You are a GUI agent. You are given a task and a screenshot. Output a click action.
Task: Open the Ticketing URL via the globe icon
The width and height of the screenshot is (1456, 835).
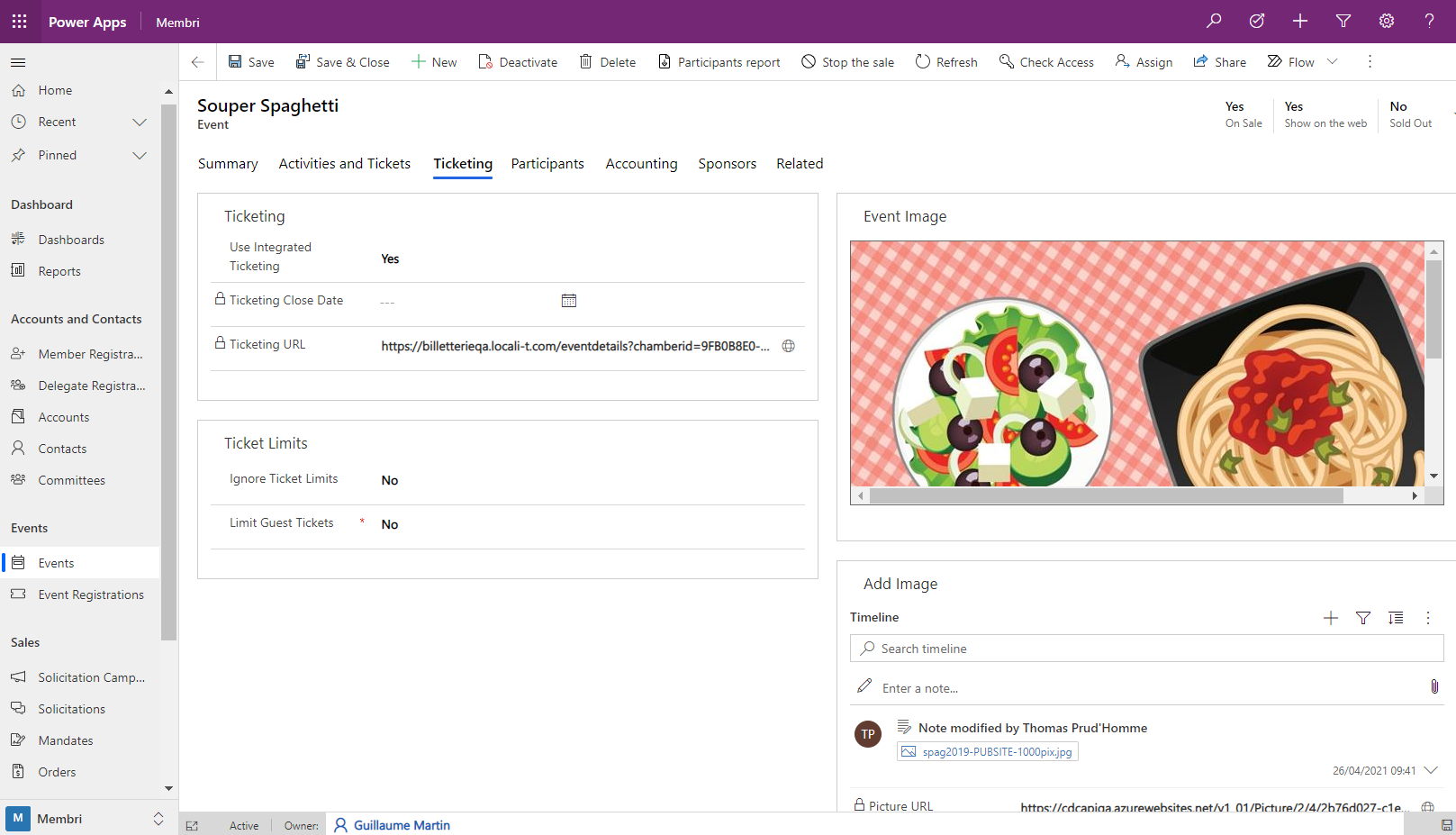coord(788,345)
